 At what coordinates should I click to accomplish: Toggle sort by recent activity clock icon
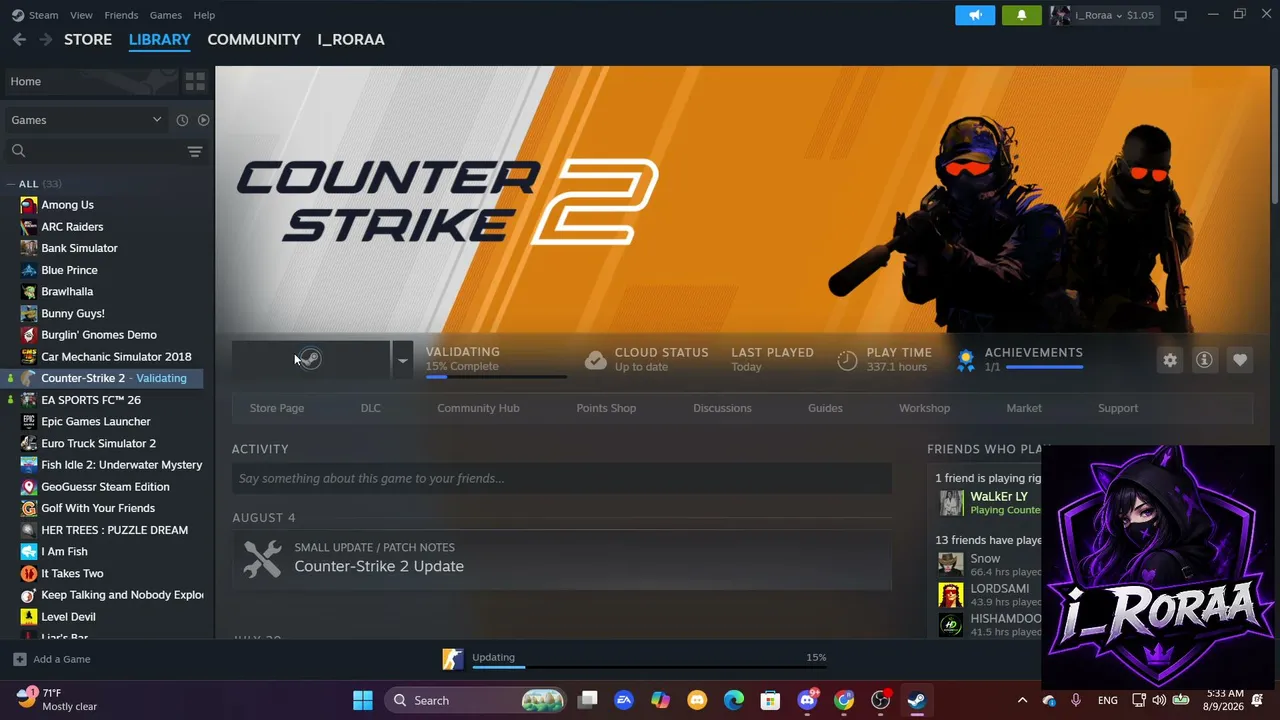(x=182, y=120)
